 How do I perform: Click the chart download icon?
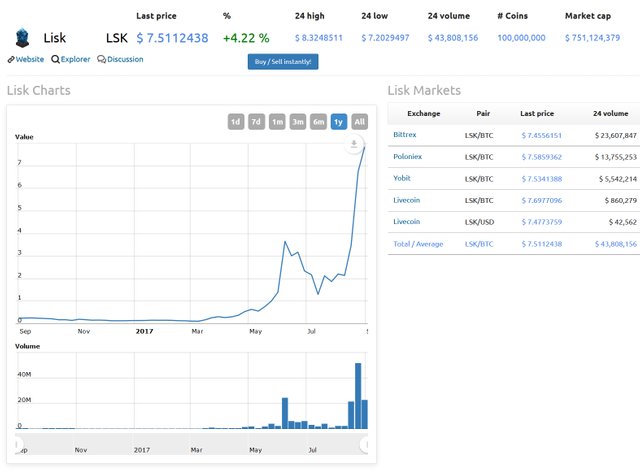click(x=354, y=144)
